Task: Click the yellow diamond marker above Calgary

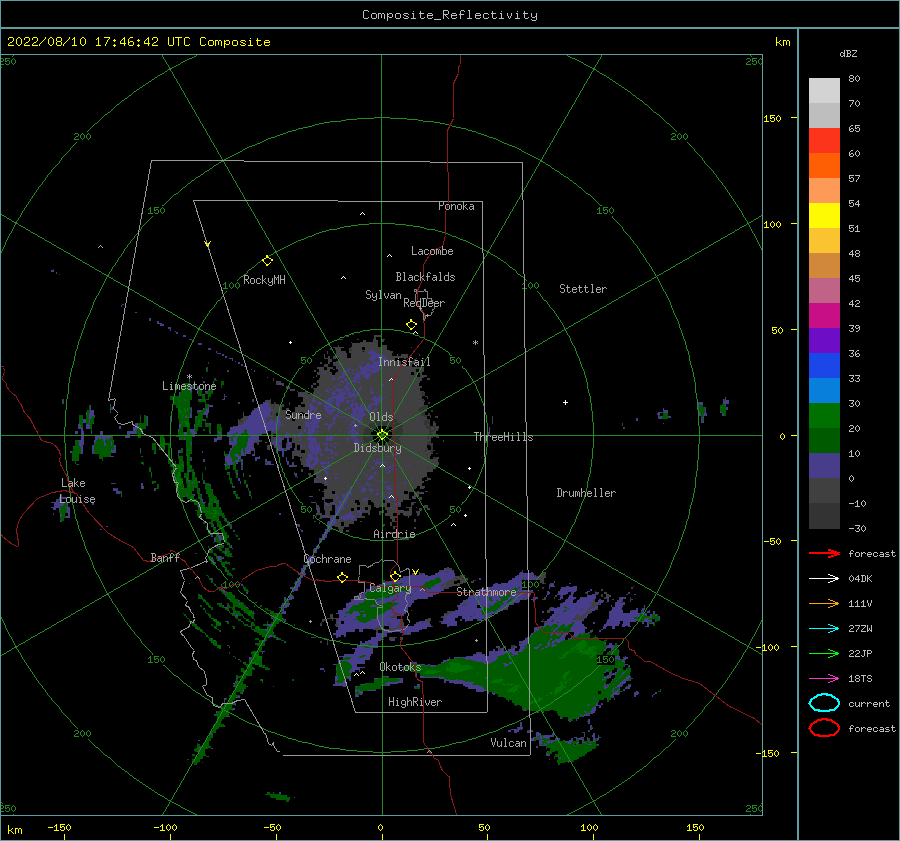Action: pos(395,576)
